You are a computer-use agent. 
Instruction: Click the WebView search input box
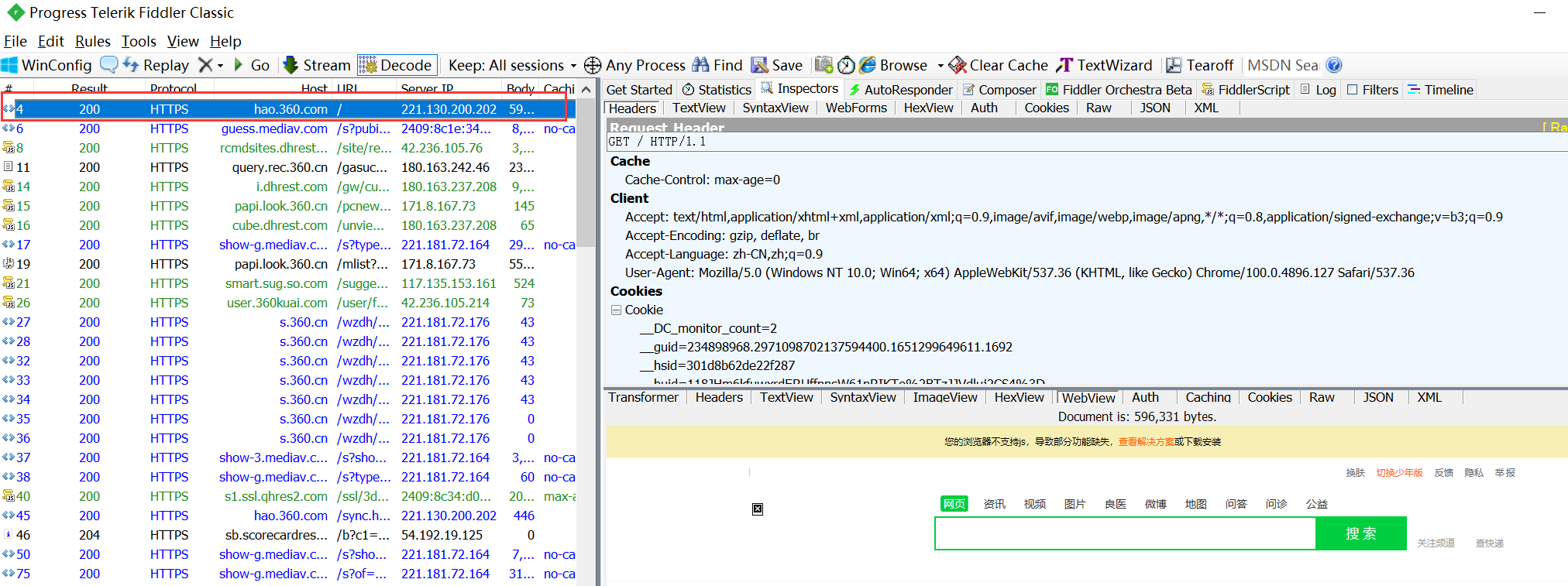pyautogui.click(x=1125, y=533)
